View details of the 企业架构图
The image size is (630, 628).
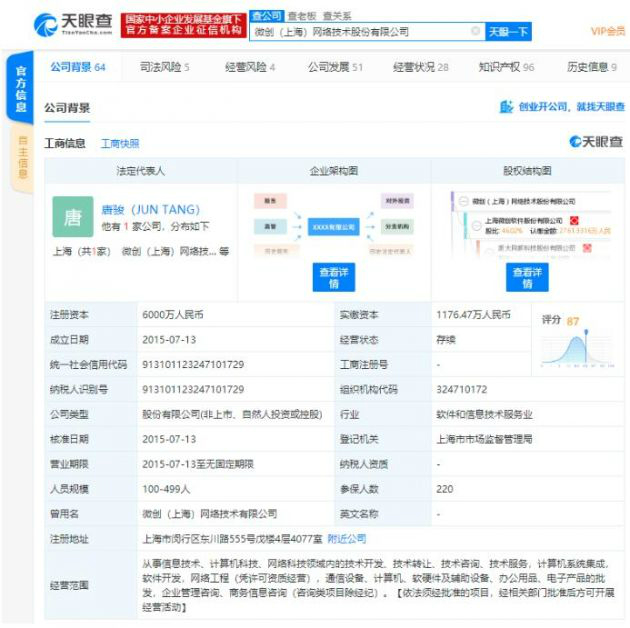334,277
